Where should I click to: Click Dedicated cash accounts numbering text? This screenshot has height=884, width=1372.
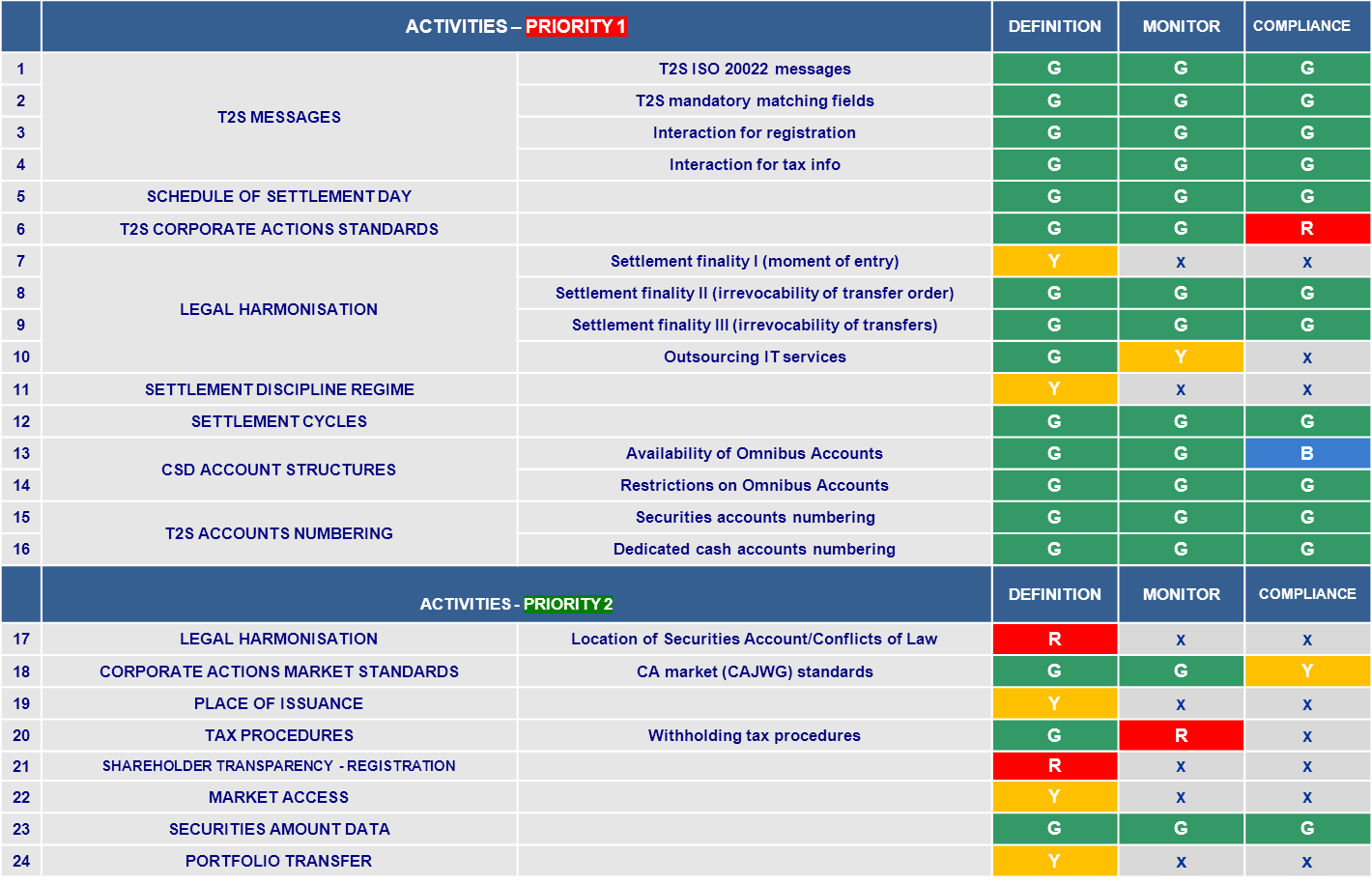point(754,549)
